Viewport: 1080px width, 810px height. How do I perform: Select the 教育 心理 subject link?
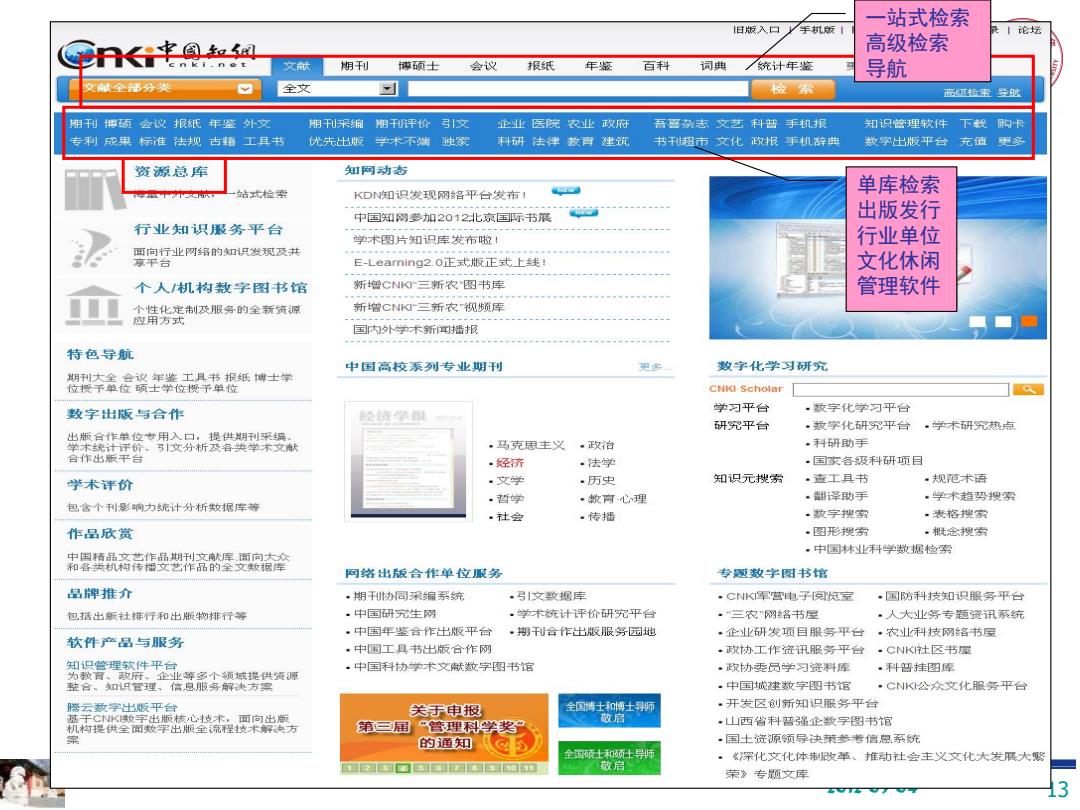[617, 499]
